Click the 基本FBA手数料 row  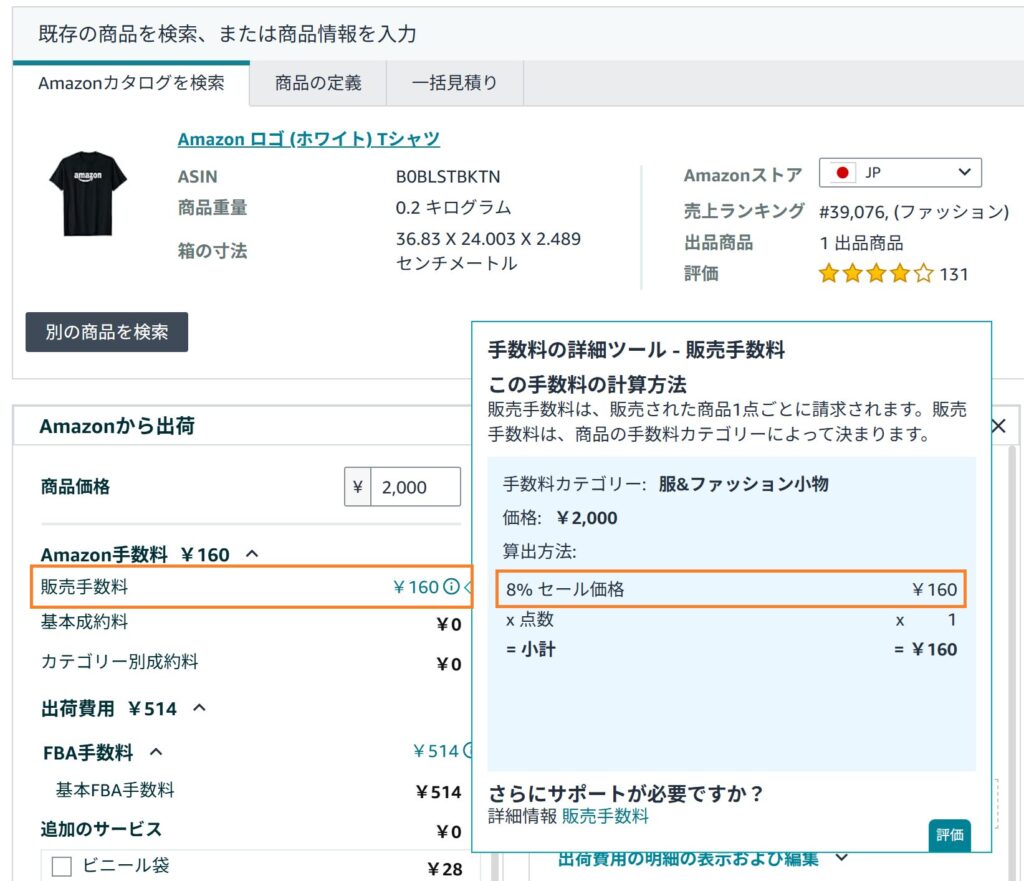pyautogui.click(x=258, y=791)
